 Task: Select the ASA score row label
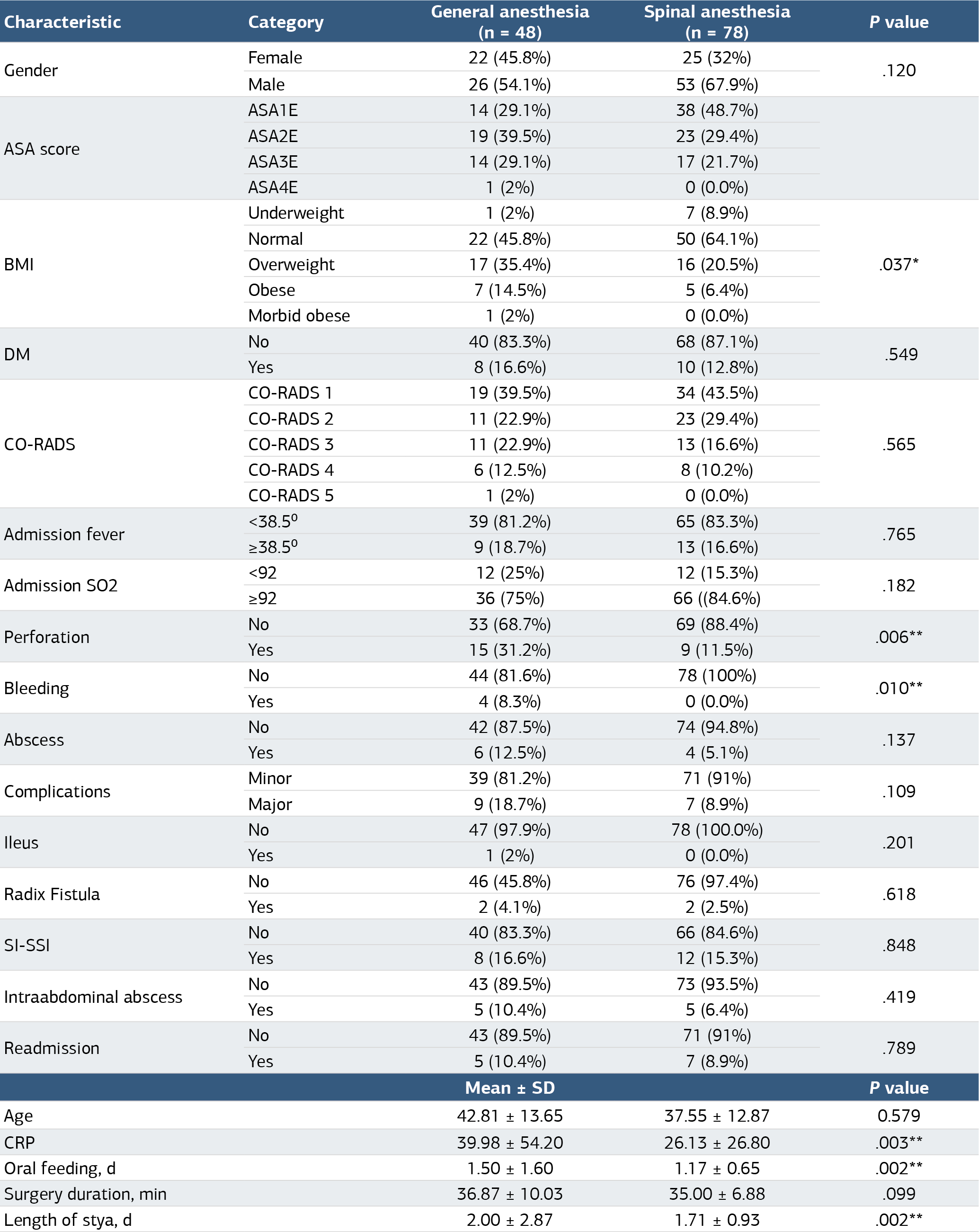point(42,149)
